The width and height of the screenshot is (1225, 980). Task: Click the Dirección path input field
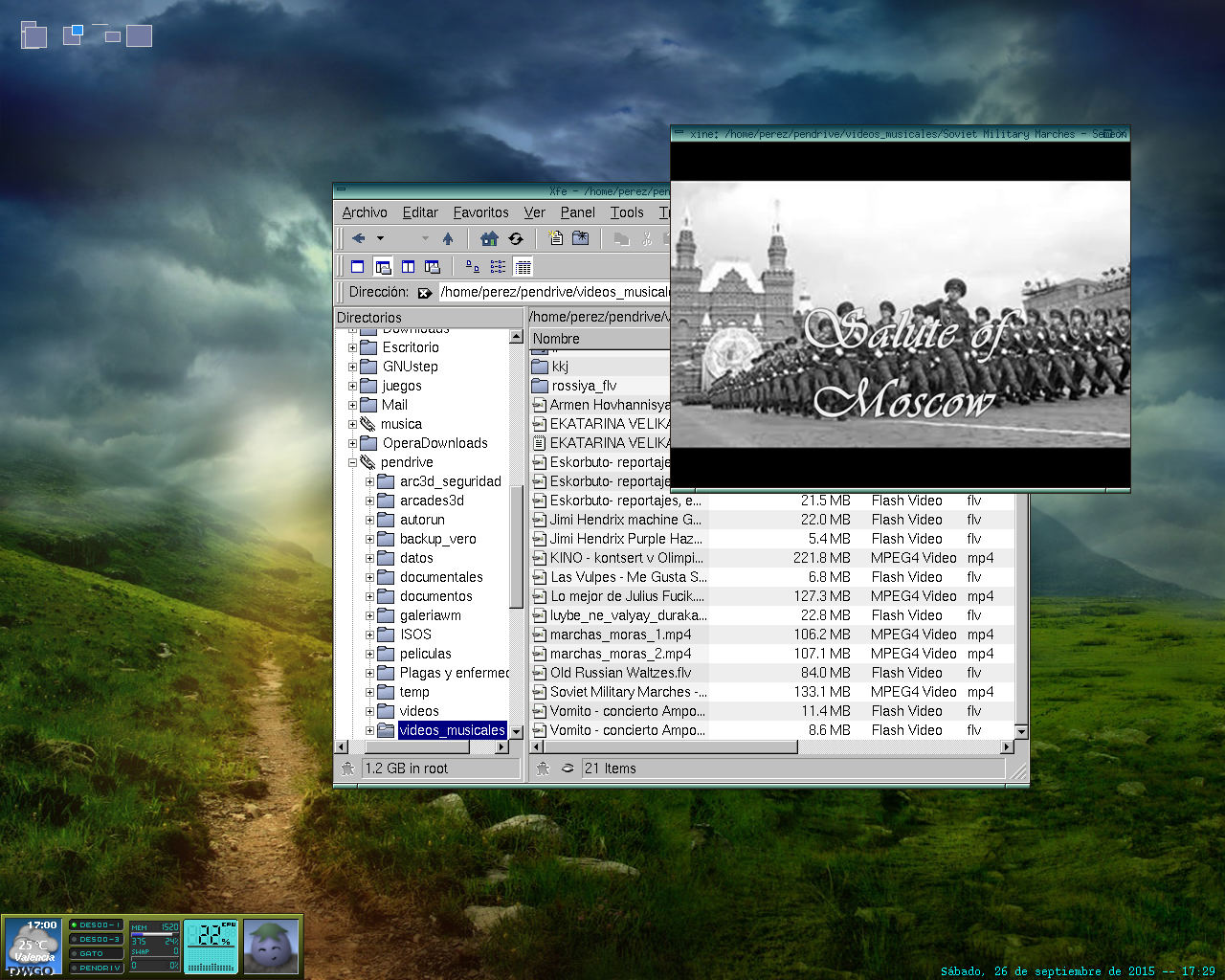(x=555, y=292)
